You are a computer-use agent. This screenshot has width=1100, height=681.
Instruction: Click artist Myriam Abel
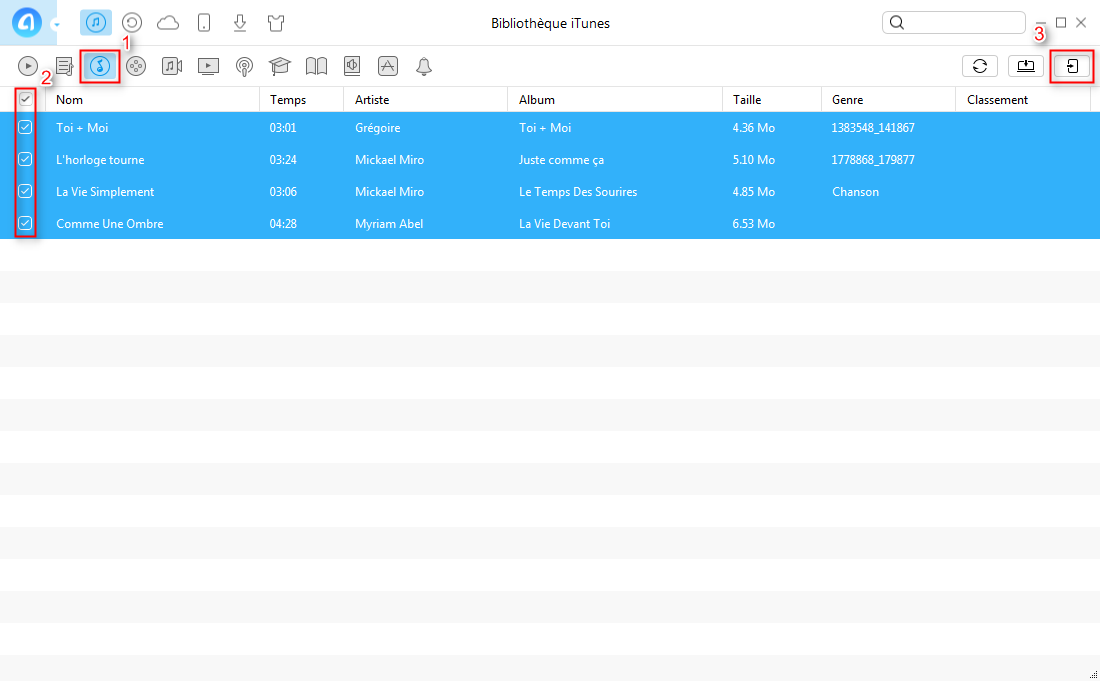pos(389,224)
